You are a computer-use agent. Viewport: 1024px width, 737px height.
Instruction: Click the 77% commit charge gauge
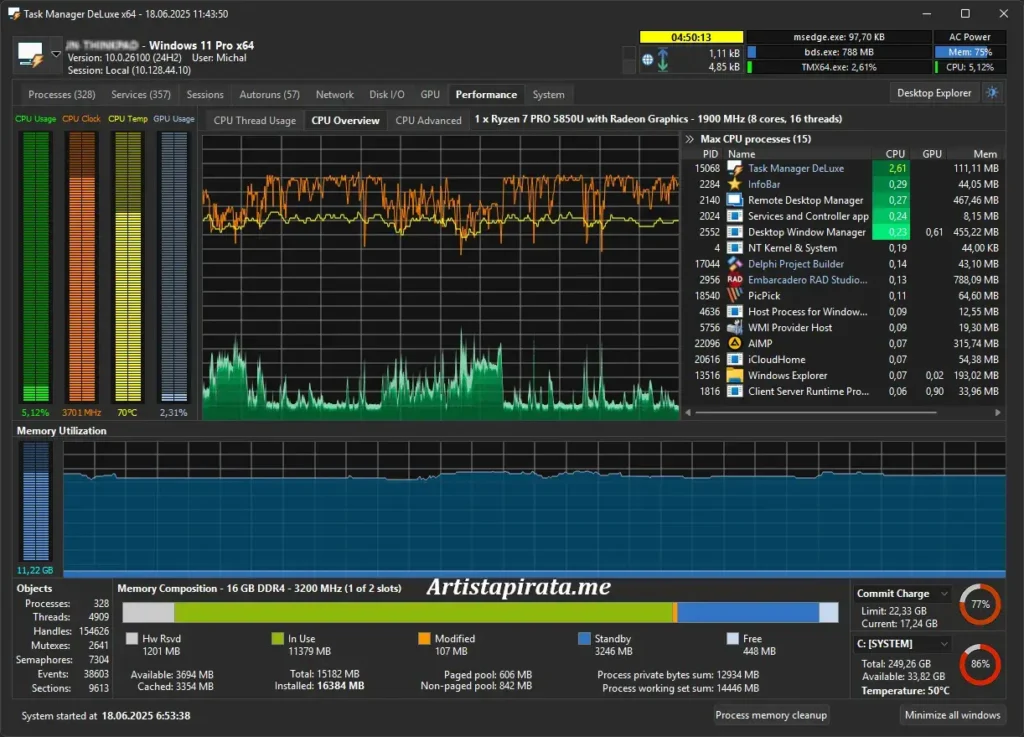pos(979,604)
